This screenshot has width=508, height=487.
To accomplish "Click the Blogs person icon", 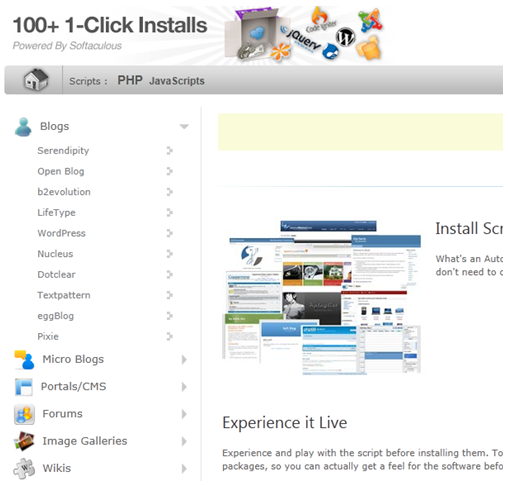I will click(x=23, y=127).
